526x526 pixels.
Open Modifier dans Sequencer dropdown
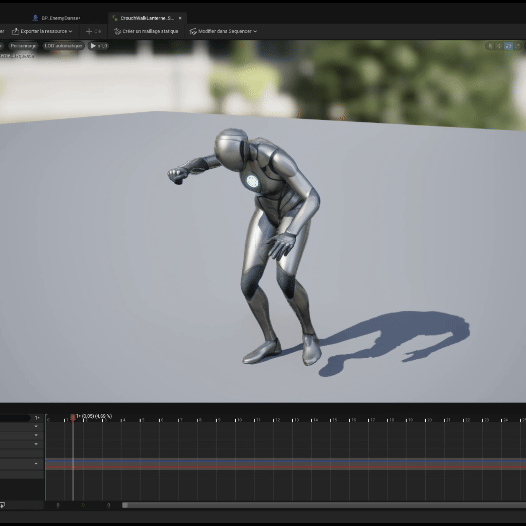pos(223,31)
